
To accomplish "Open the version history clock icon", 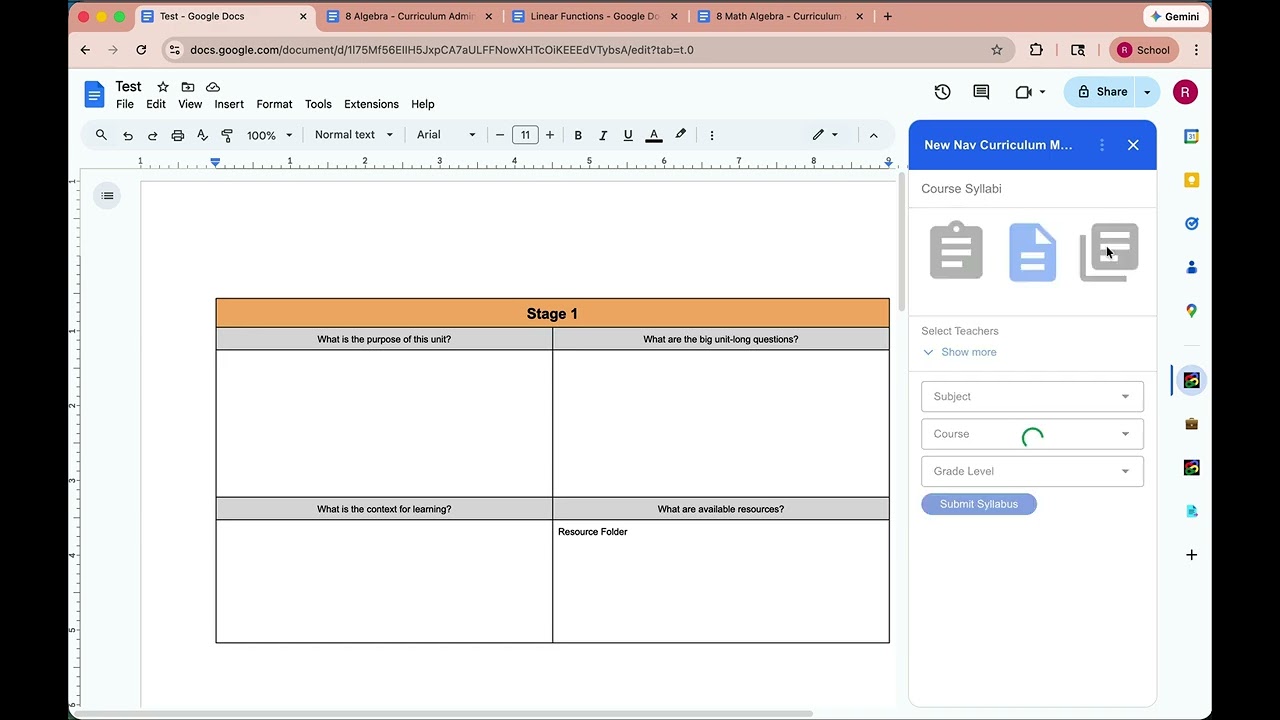I will point(942,92).
